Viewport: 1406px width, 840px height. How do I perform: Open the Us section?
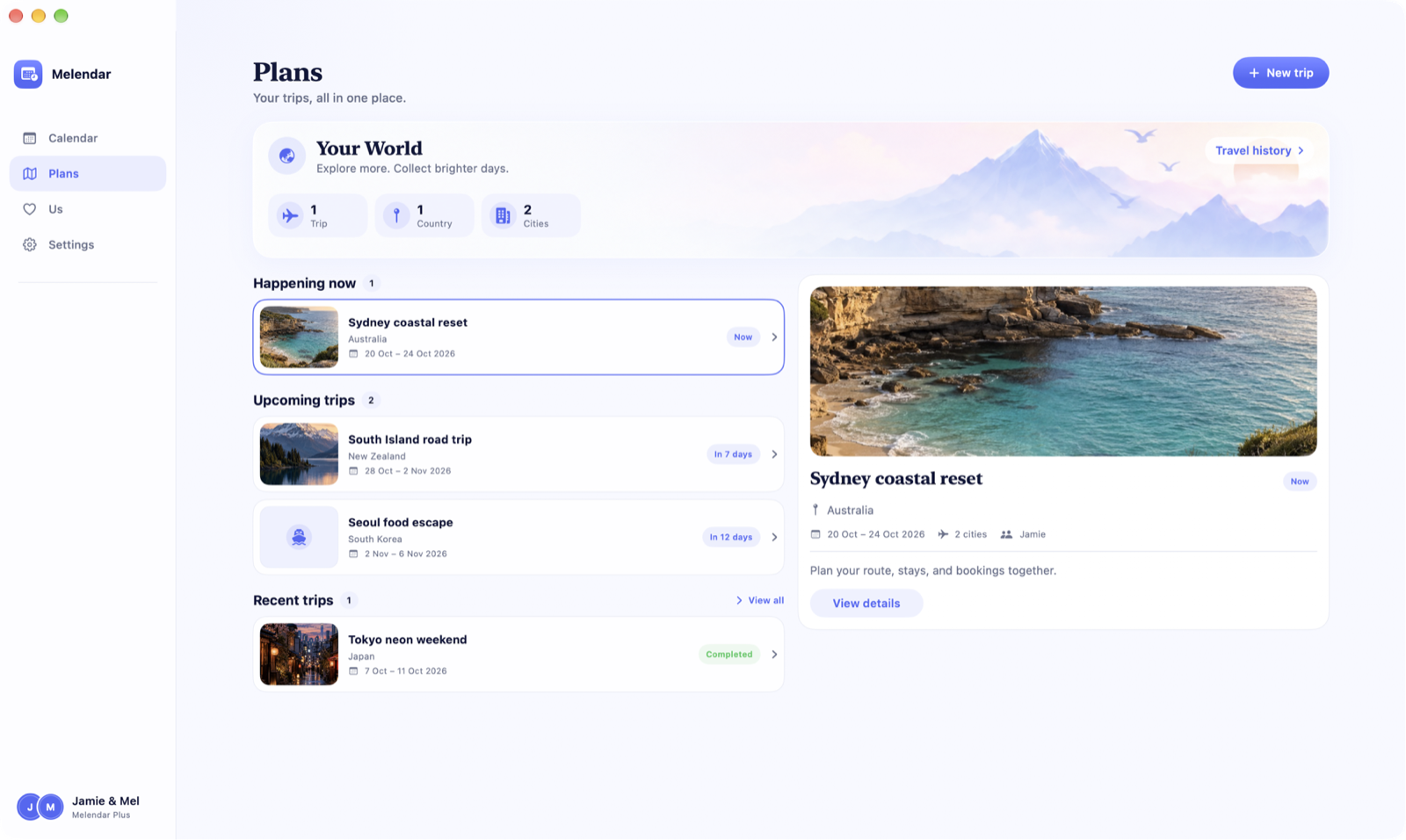pyautogui.click(x=88, y=209)
